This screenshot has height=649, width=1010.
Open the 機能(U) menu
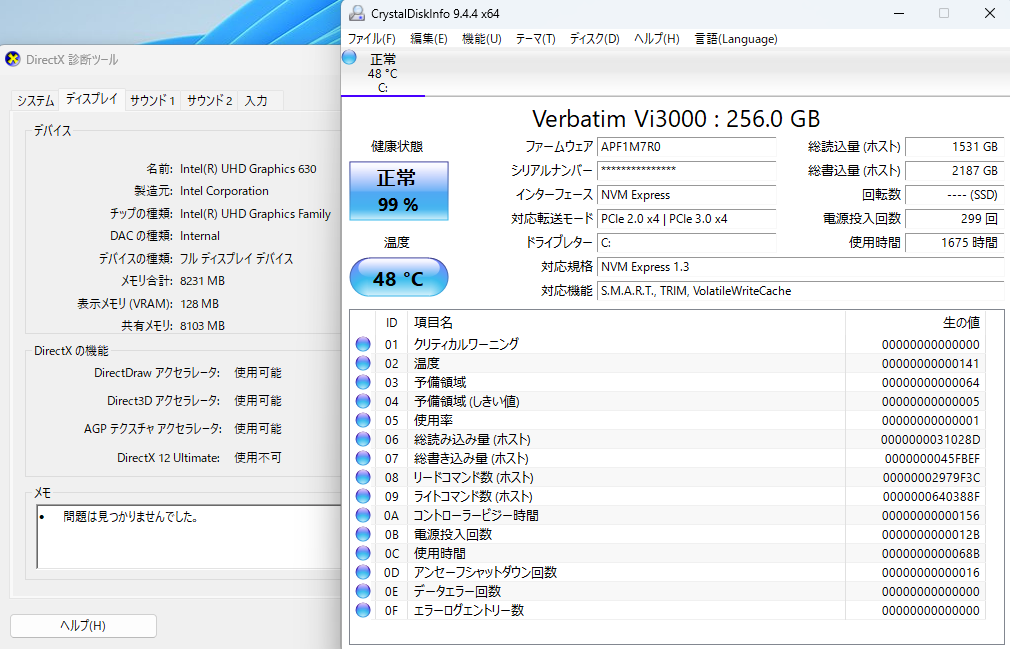point(481,39)
